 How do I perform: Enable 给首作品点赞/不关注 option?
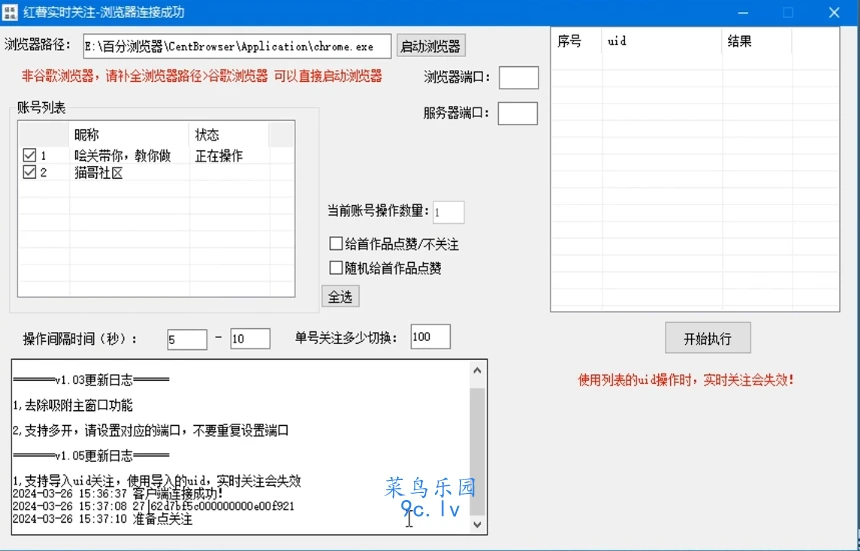pos(336,244)
